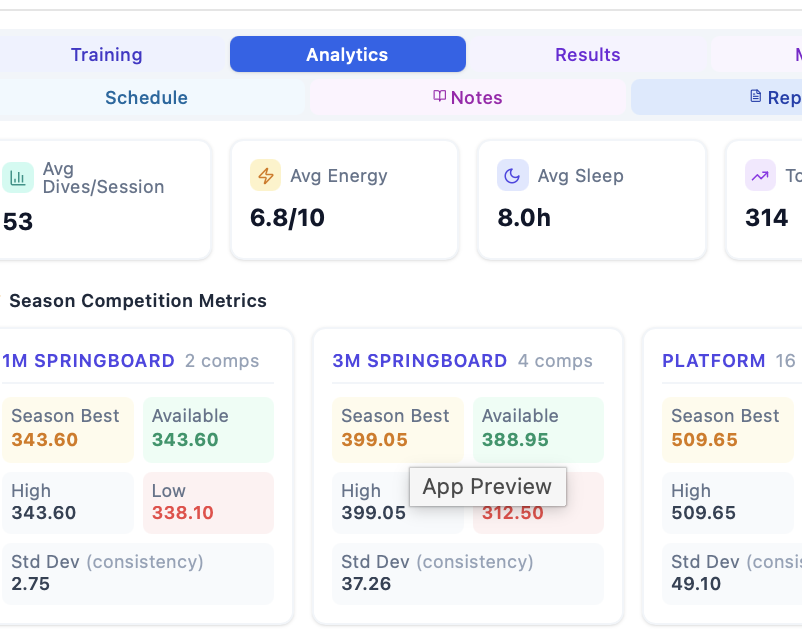Click the App Preview tooltip

(x=487, y=487)
